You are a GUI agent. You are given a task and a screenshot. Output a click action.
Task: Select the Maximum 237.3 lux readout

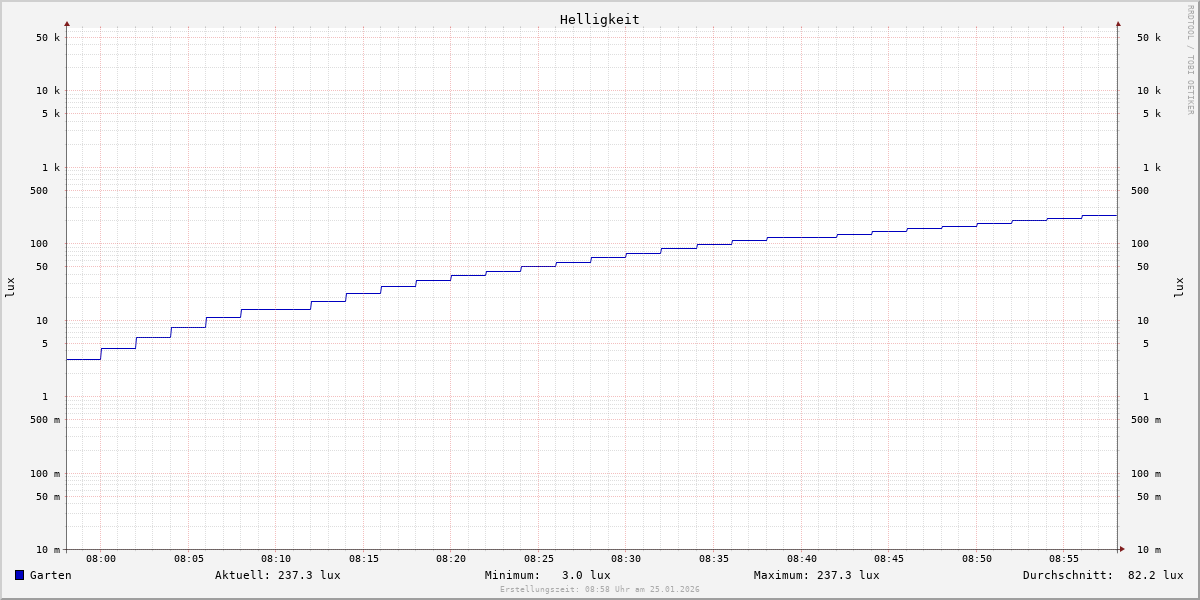pyautogui.click(x=816, y=575)
